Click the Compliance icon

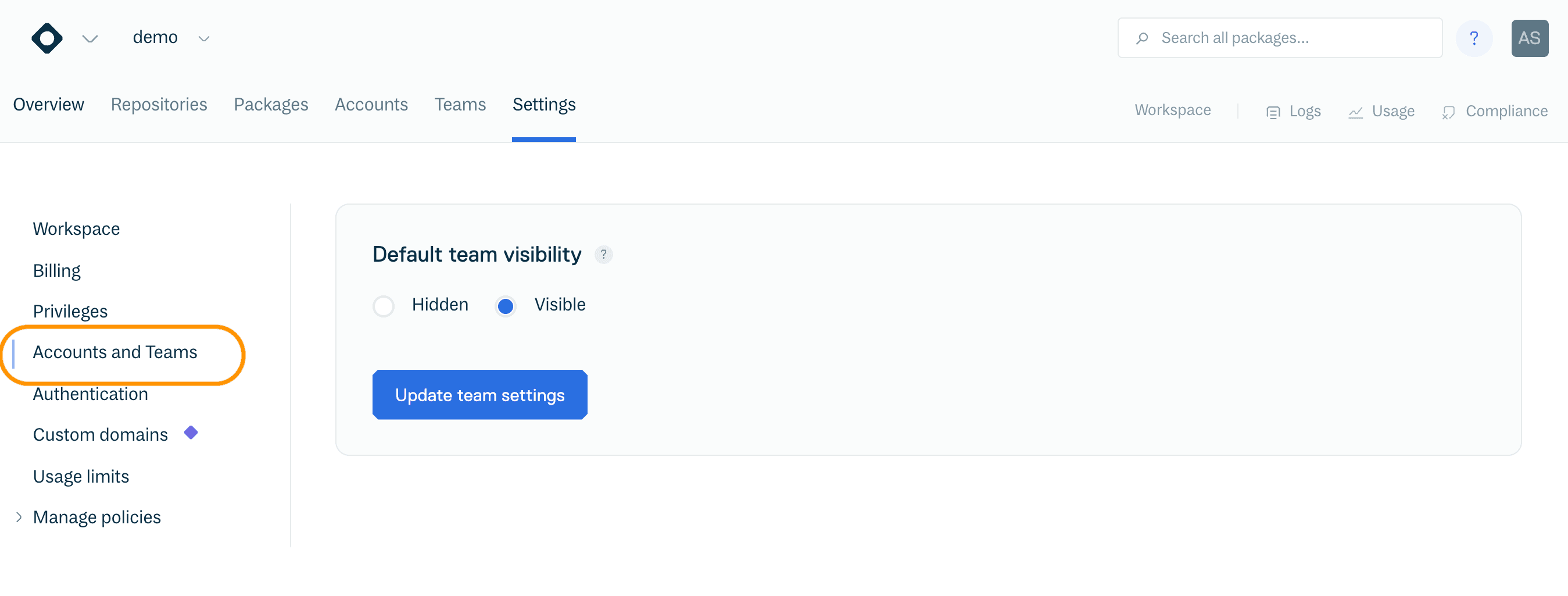click(x=1448, y=112)
